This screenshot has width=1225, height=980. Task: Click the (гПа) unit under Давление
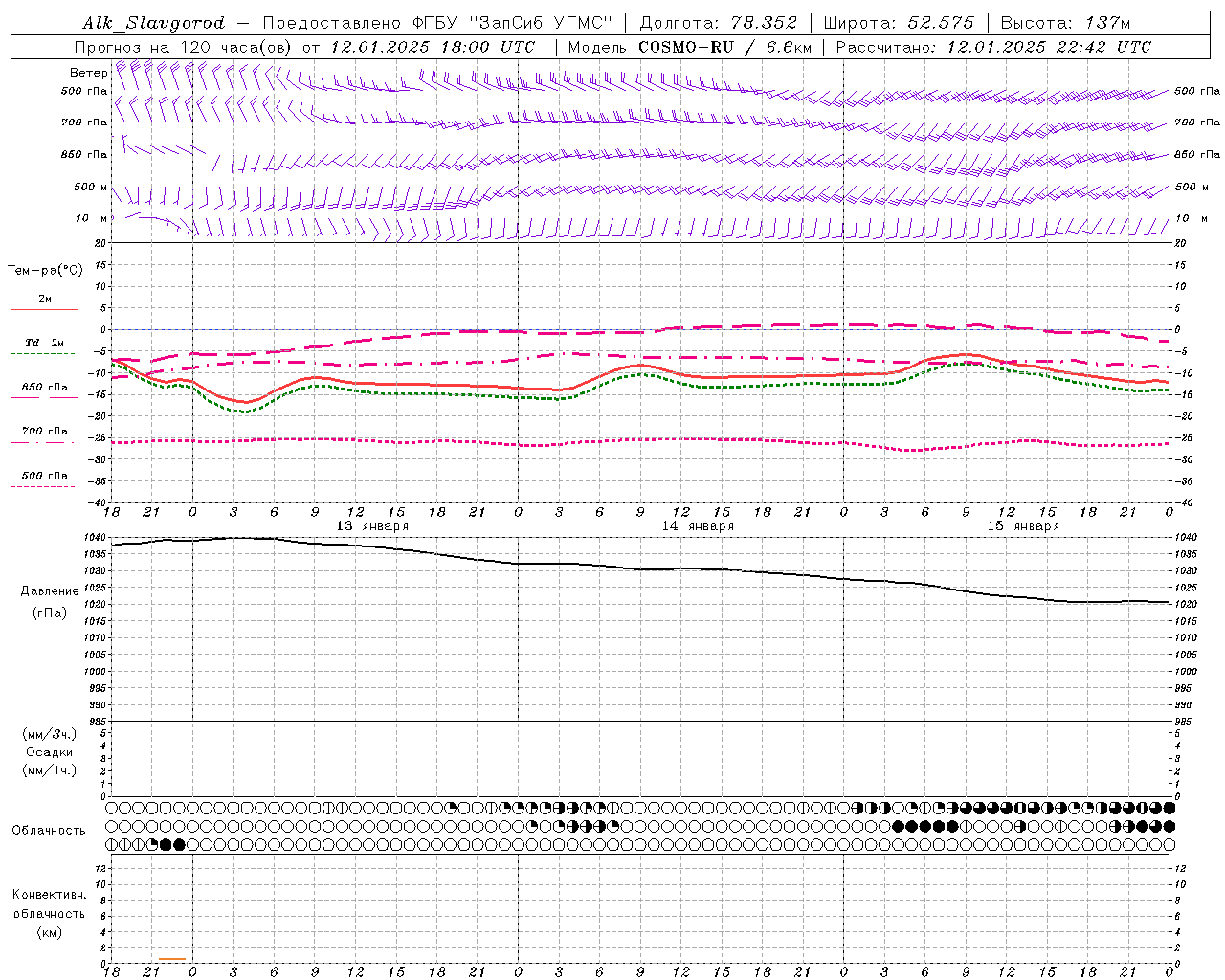coord(49,612)
